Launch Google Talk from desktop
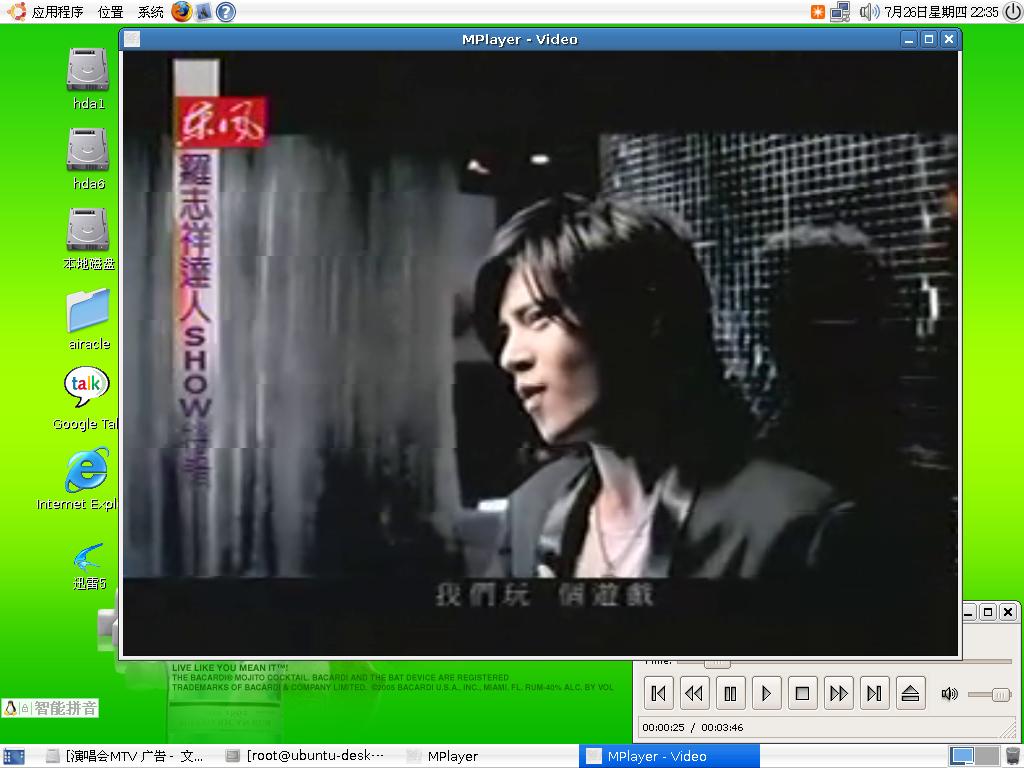 (86, 398)
